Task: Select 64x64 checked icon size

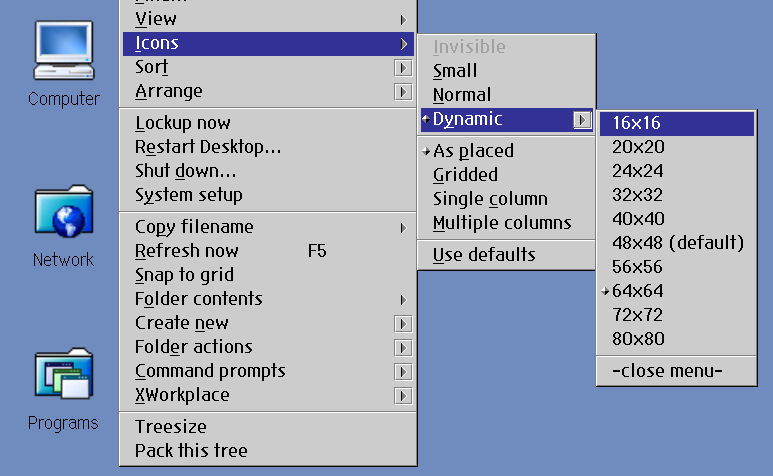Action: tap(638, 291)
